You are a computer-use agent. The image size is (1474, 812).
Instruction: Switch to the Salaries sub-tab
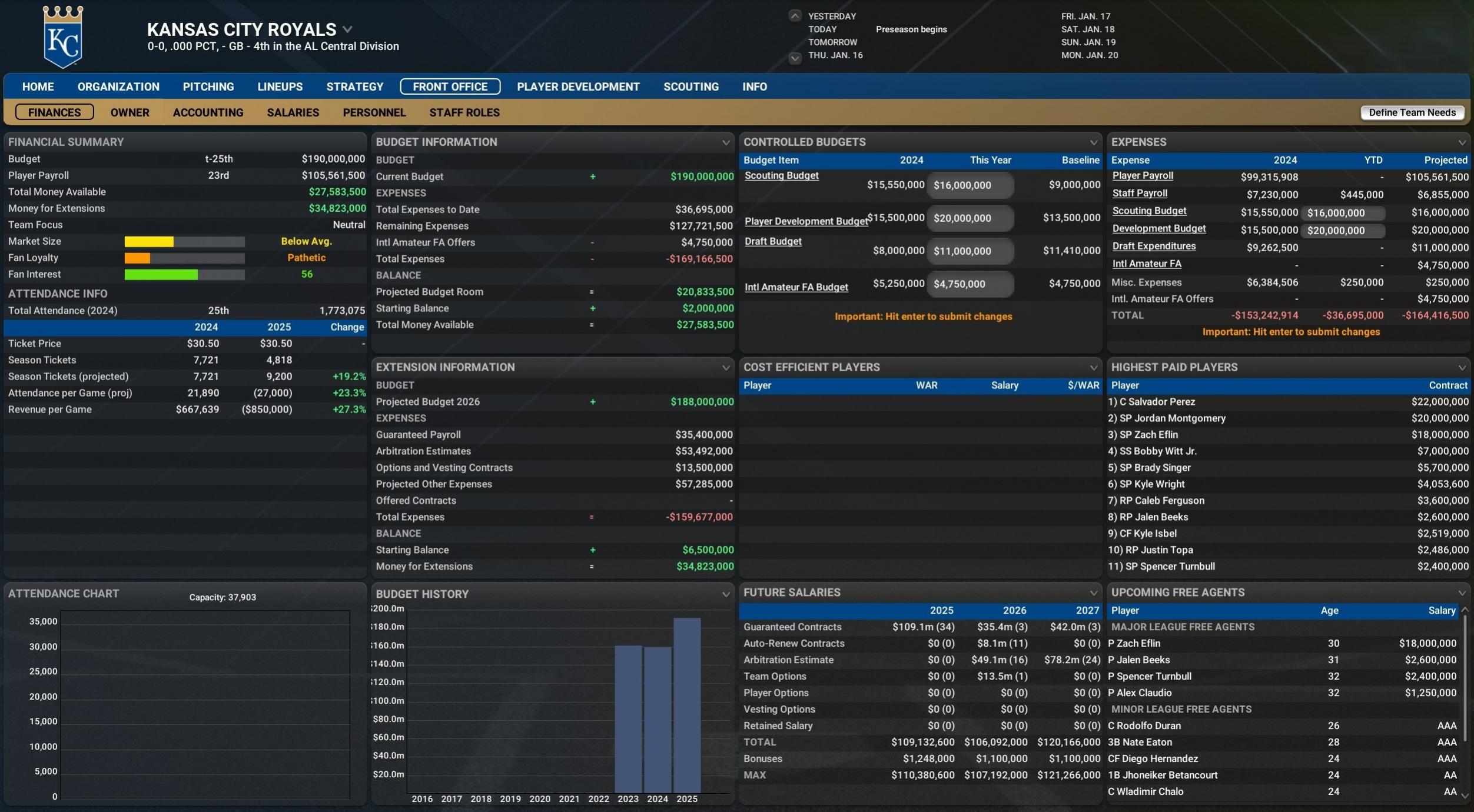[293, 112]
